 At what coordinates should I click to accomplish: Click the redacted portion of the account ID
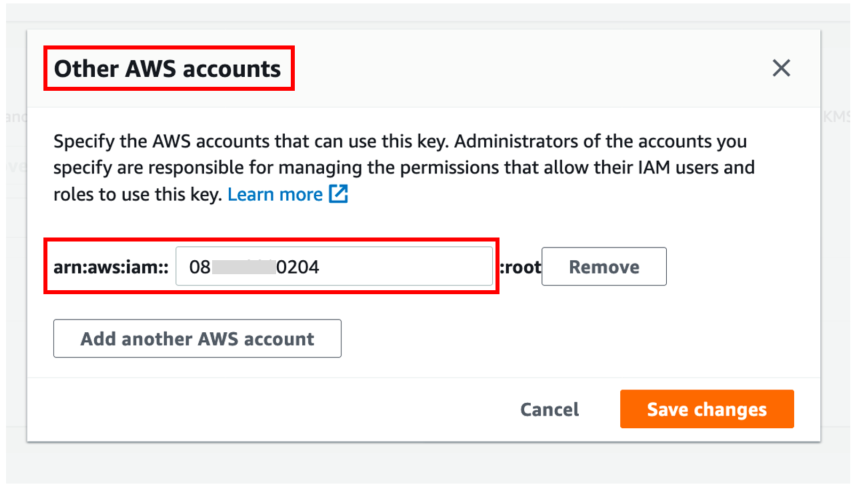(243, 267)
